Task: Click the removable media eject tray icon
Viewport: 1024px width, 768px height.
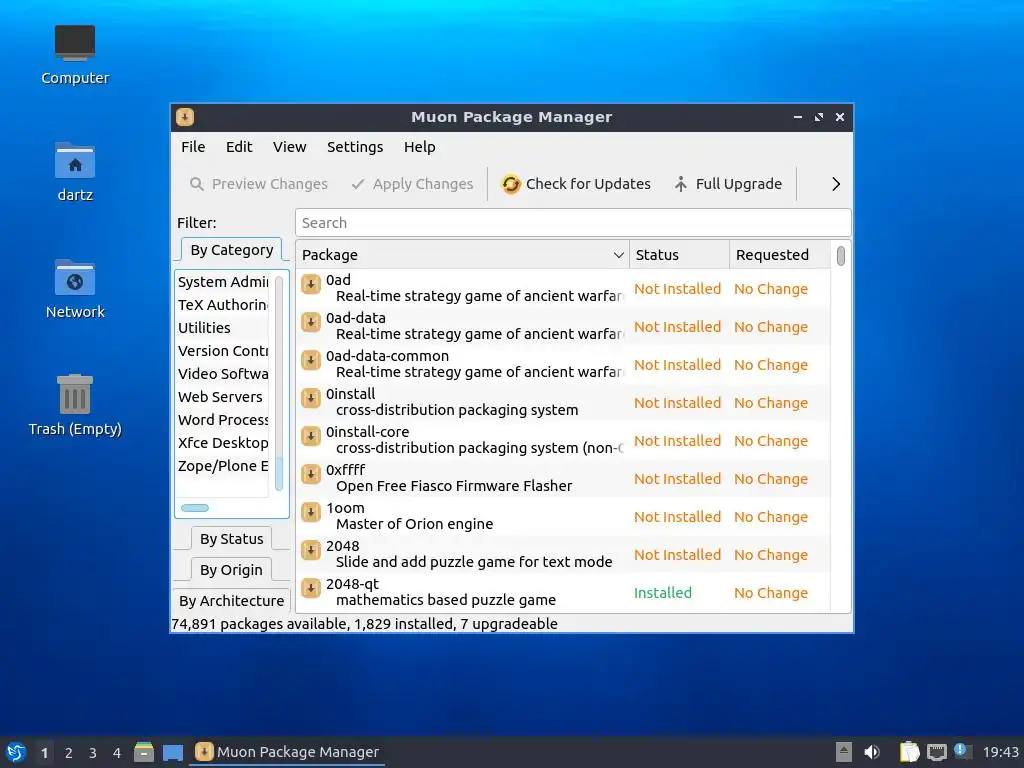Action: (x=844, y=752)
